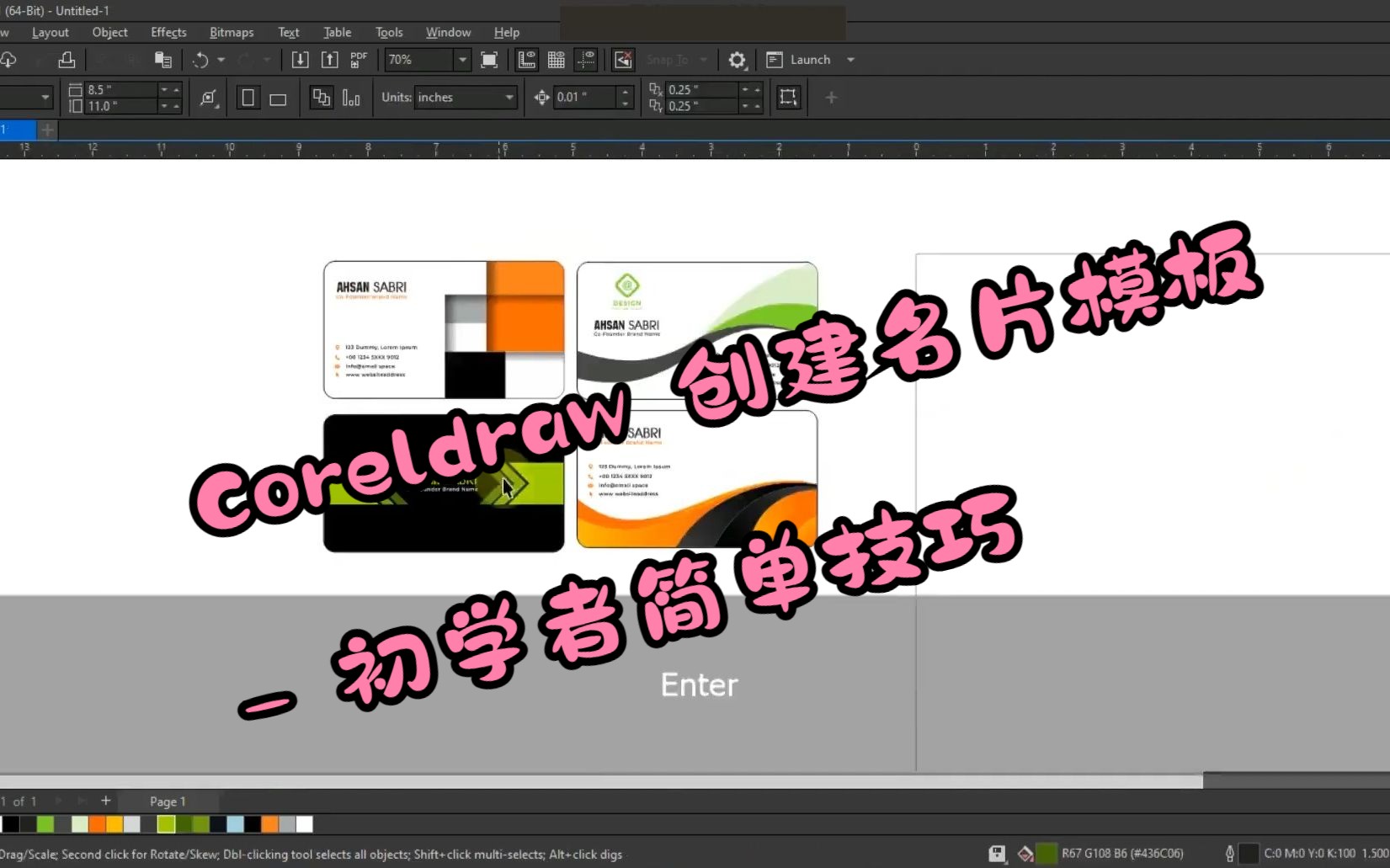The image size is (1390, 868).
Task: Adjust the nudge distance stepper arrows
Action: click(625, 98)
